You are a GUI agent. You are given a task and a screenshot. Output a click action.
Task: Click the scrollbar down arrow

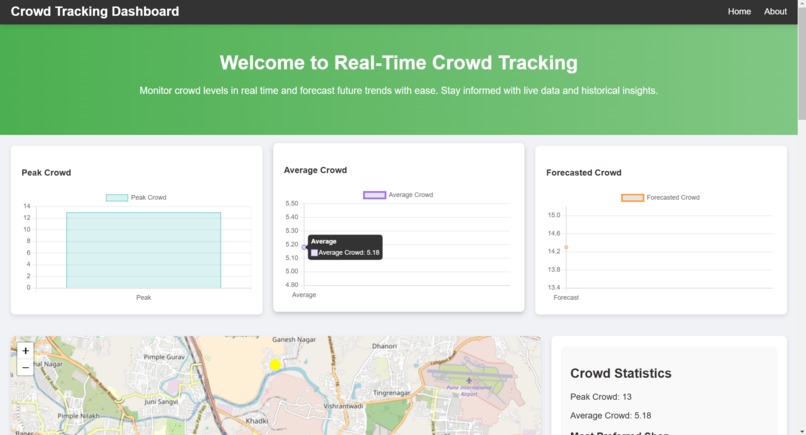(x=801, y=431)
